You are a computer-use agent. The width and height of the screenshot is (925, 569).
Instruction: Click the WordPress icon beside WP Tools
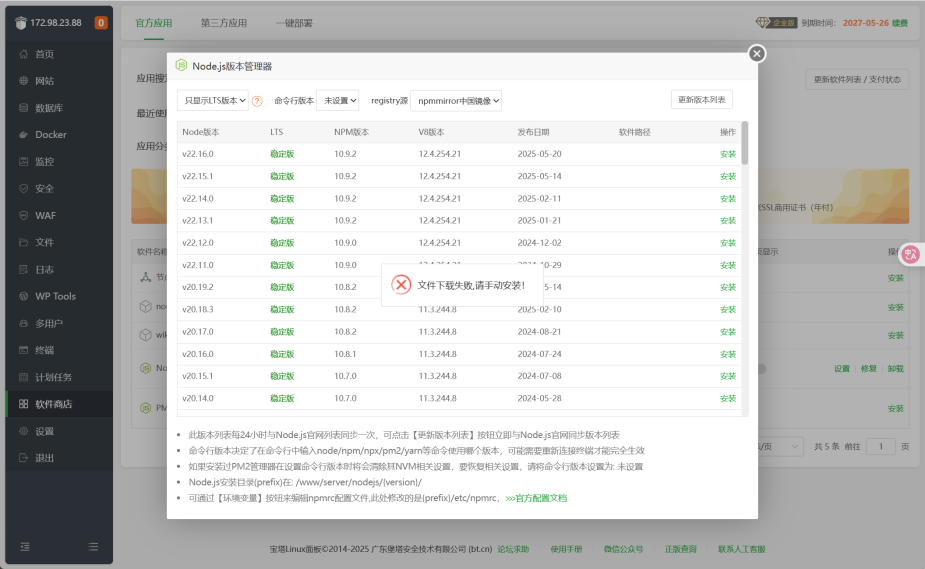[24, 296]
